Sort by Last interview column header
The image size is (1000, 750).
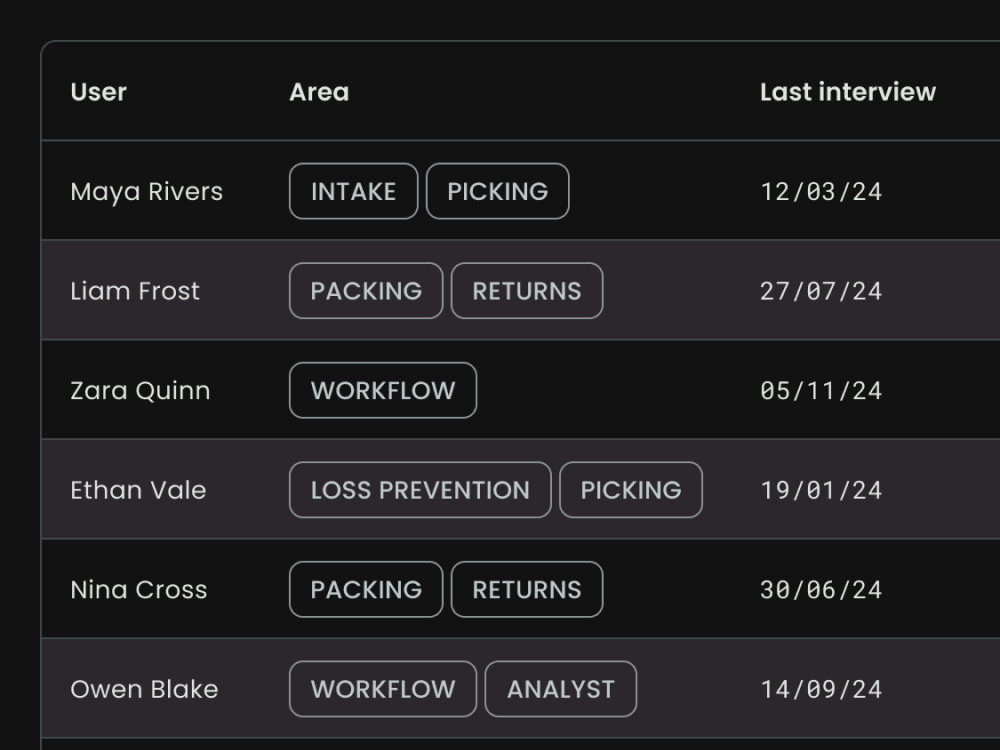point(847,92)
